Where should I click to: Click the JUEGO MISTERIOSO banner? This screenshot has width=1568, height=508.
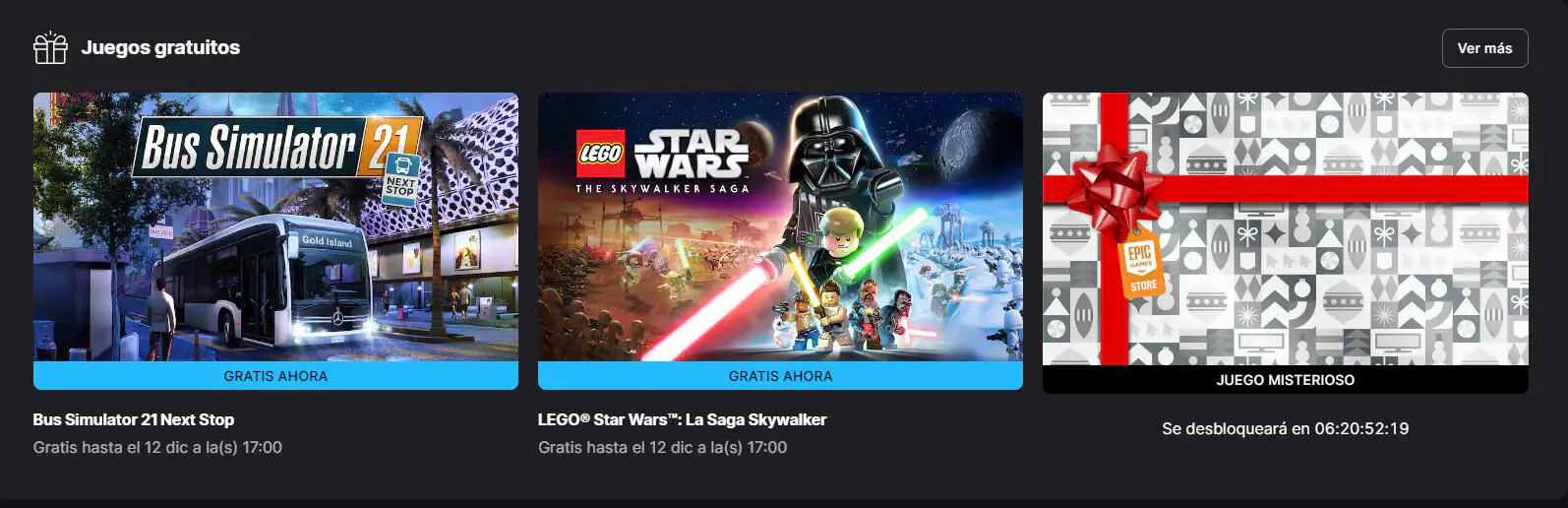pyautogui.click(x=1285, y=379)
